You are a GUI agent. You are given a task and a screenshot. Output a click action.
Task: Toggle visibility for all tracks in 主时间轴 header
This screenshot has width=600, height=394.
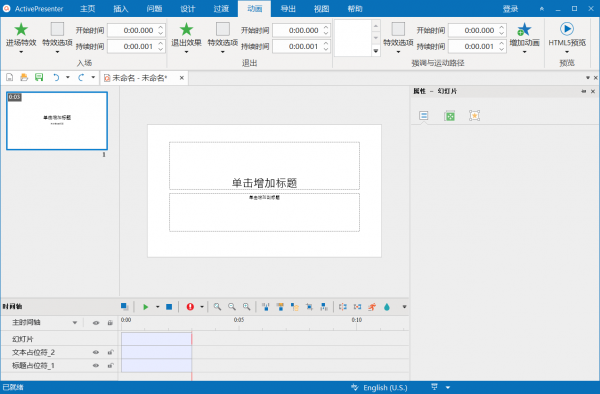[96, 323]
